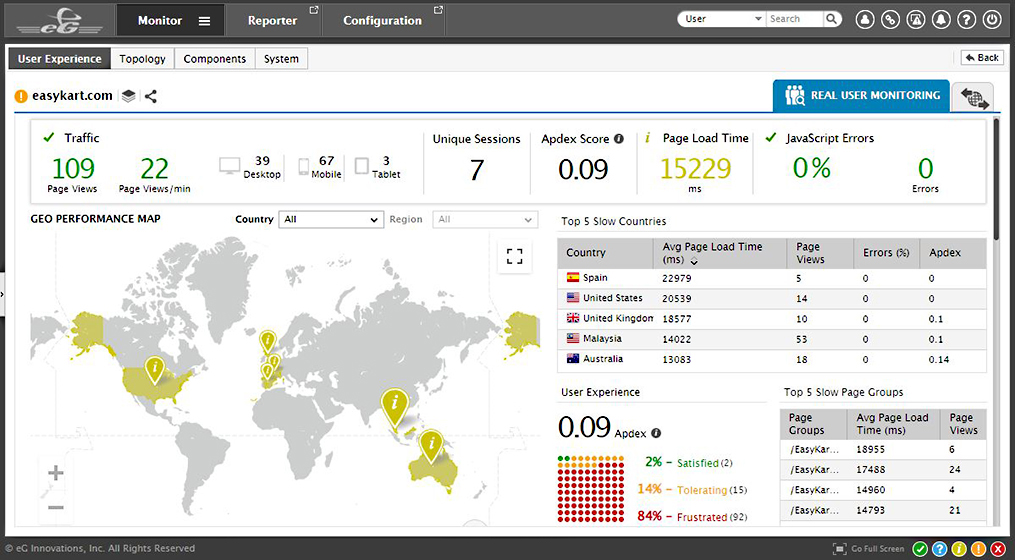Click the layers icon beside easykart.com
Viewport: 1015px width, 560px height.
pos(129,96)
